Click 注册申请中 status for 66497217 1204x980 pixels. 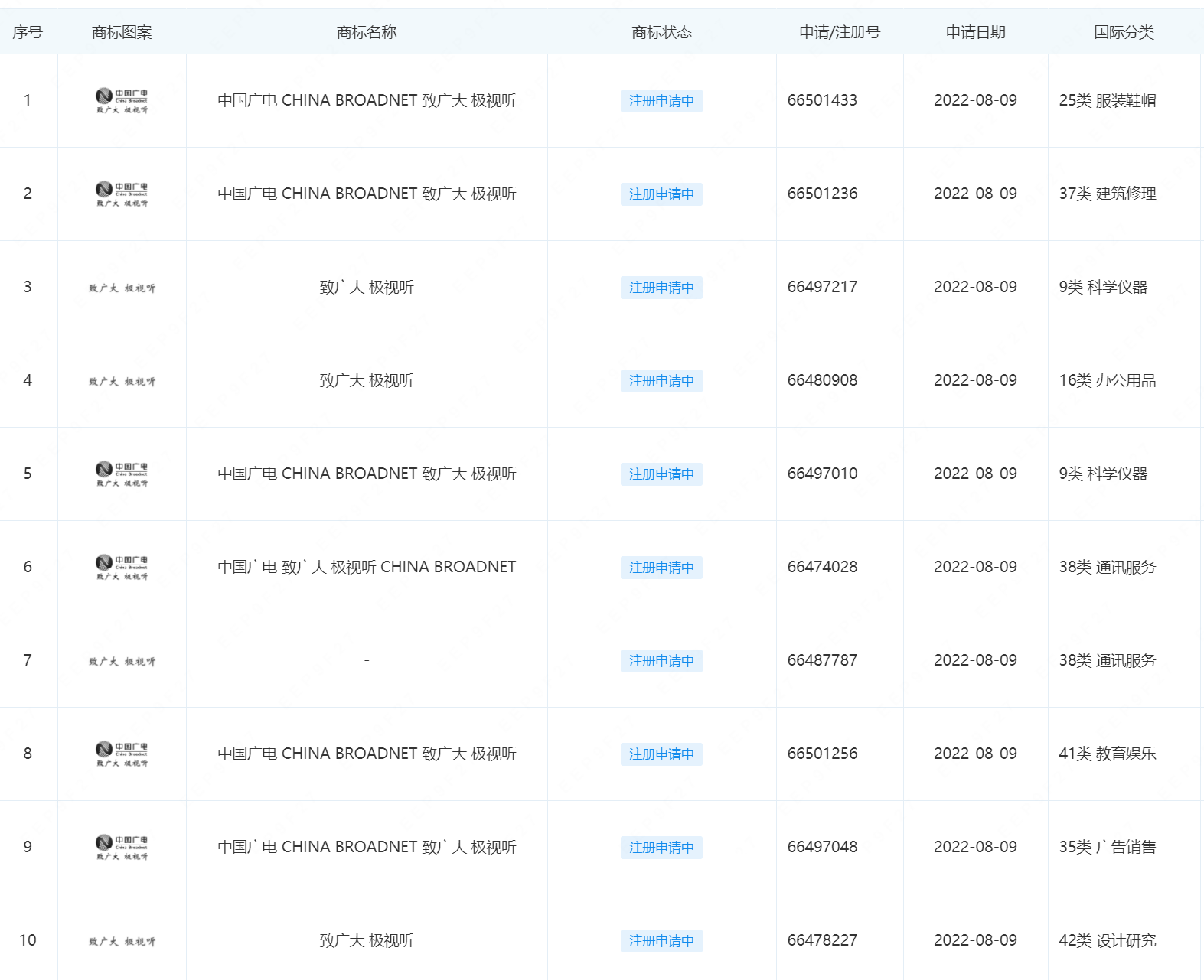click(x=661, y=288)
